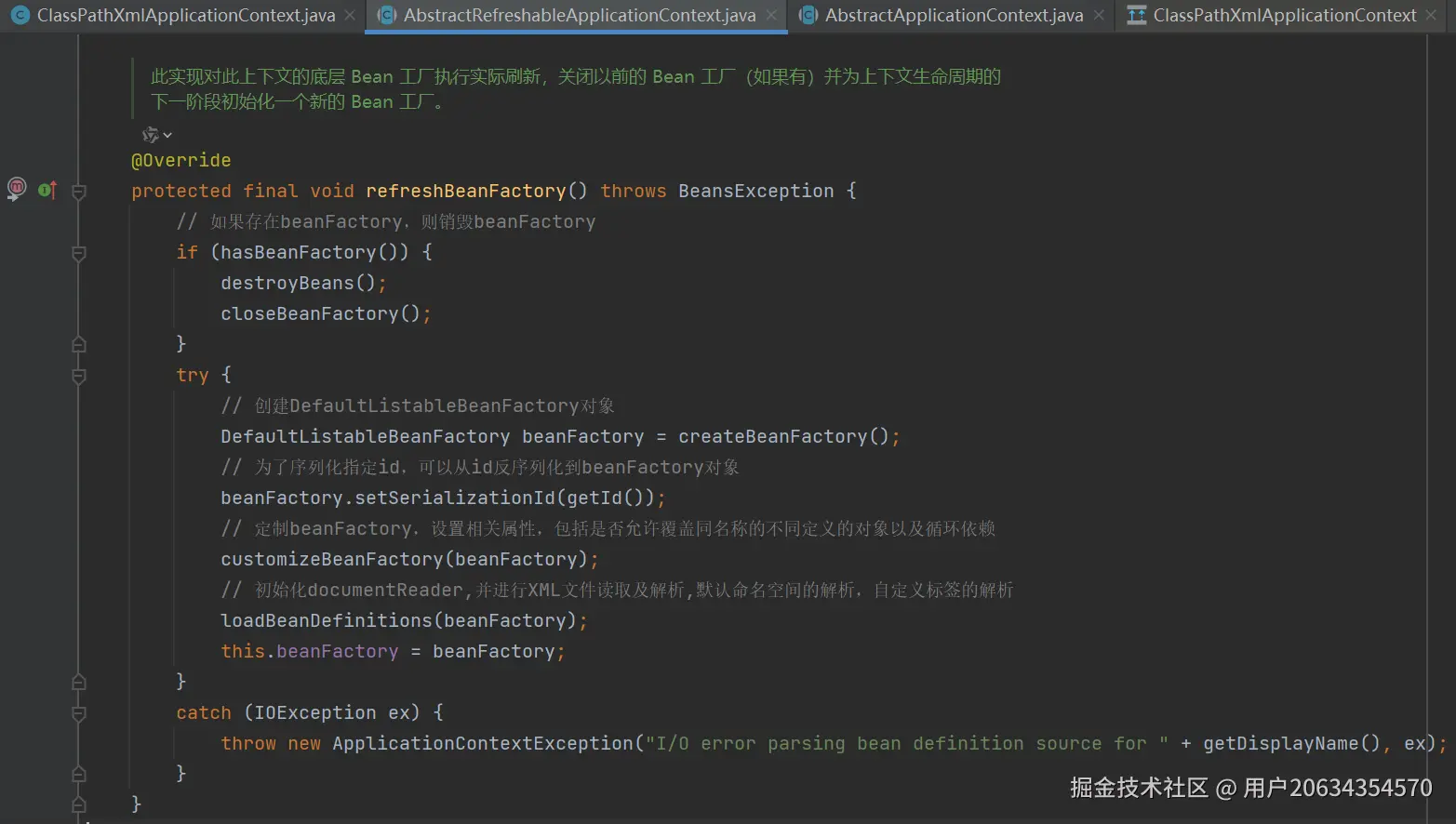Click class icon on AbstractApplicationContext.java tab

pos(808,15)
